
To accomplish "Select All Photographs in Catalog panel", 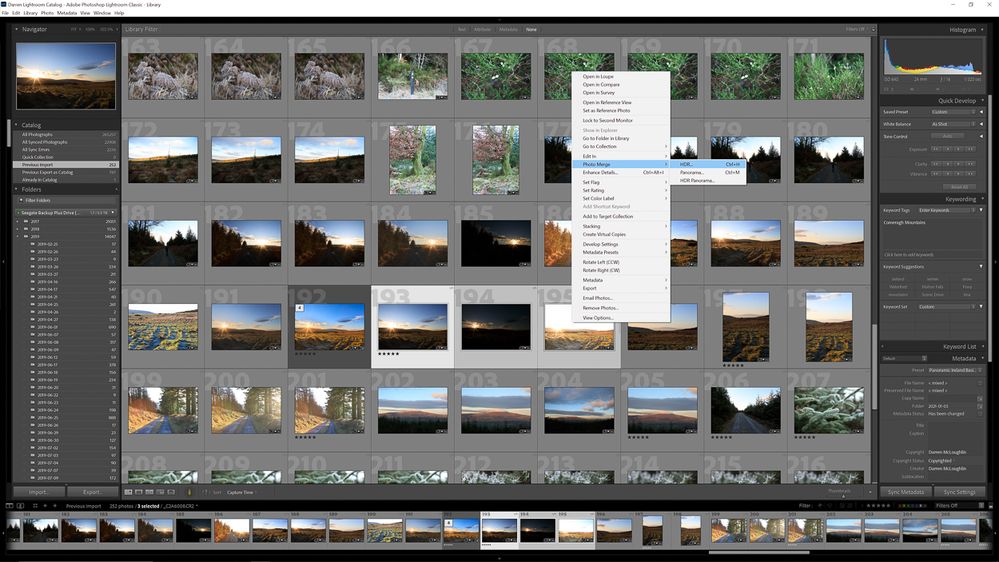I will [66, 134].
